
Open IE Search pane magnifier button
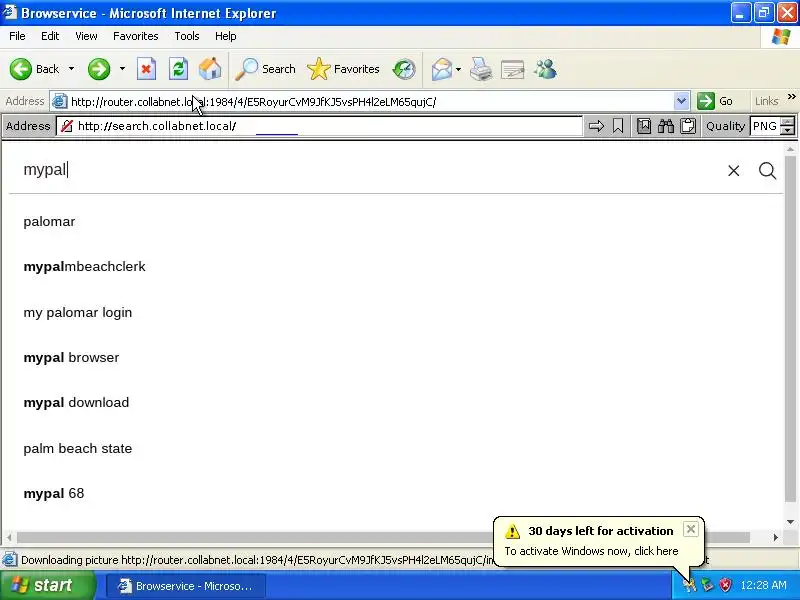[265, 69]
